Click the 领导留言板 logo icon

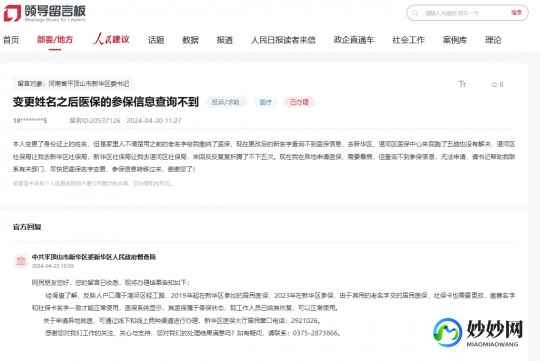[x=12, y=13]
